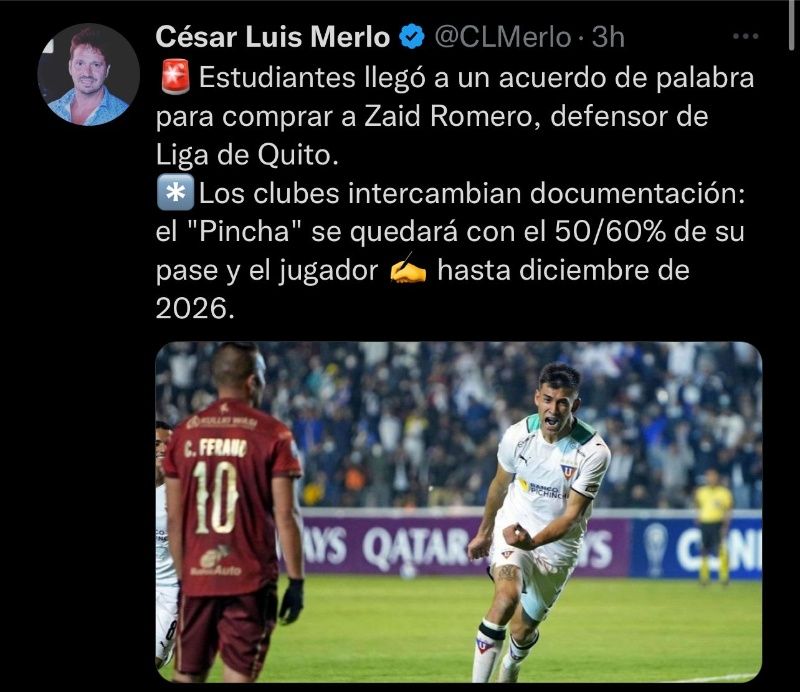Click the trophy logo on the blue board

pos(654,550)
